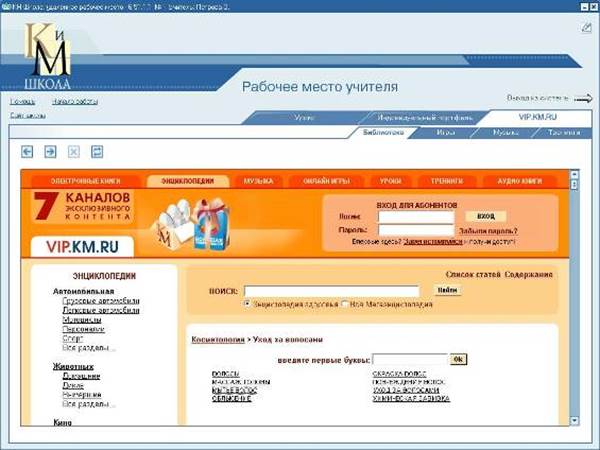The width and height of the screenshot is (600, 450).
Task: Click the back arrow navigation icon
Action: [27, 151]
